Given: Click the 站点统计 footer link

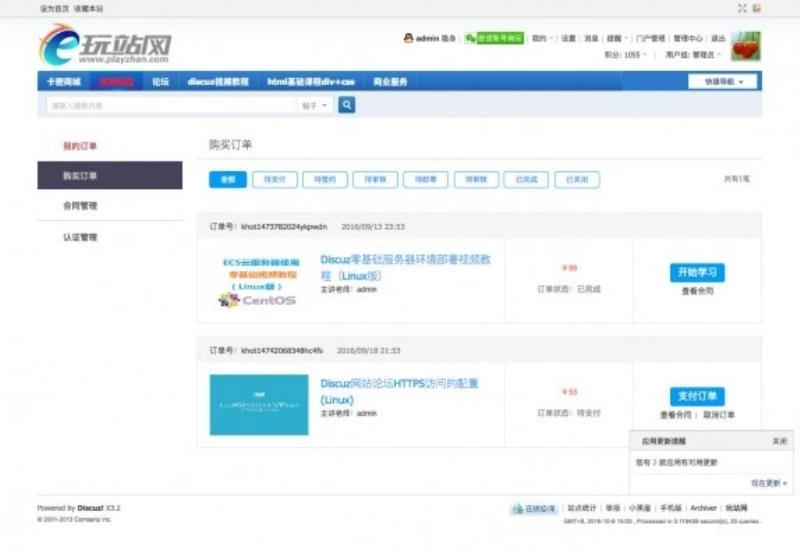Looking at the screenshot, I should (x=582, y=509).
